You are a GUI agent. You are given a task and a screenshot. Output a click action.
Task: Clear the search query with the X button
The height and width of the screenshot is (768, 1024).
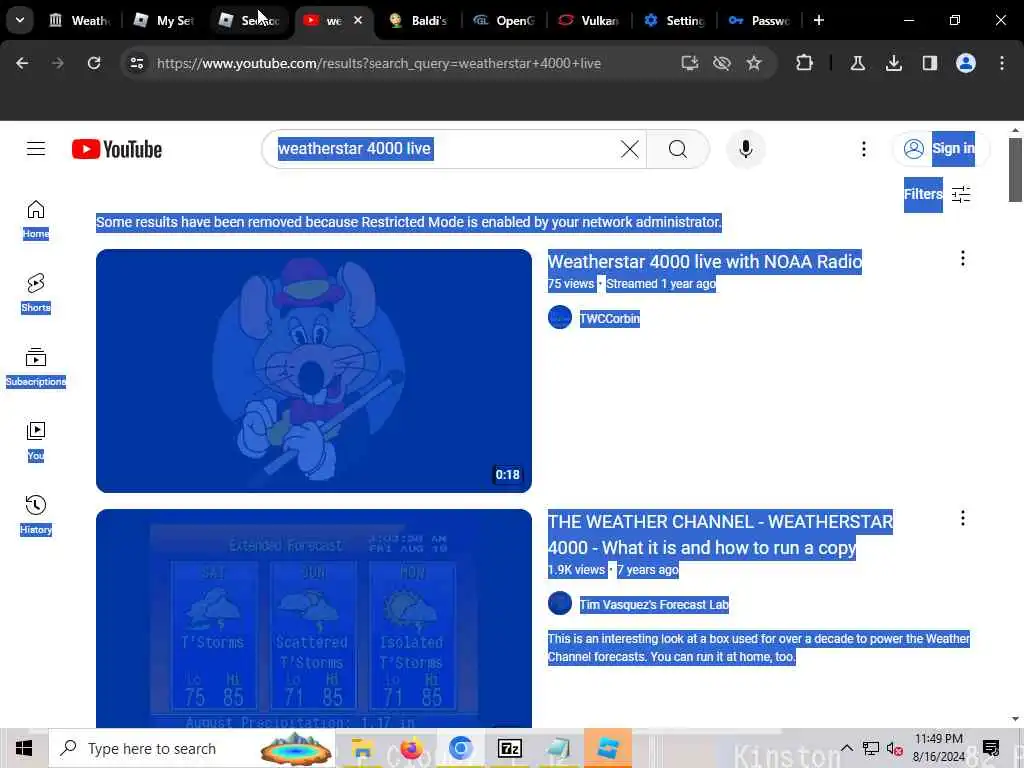(630, 149)
